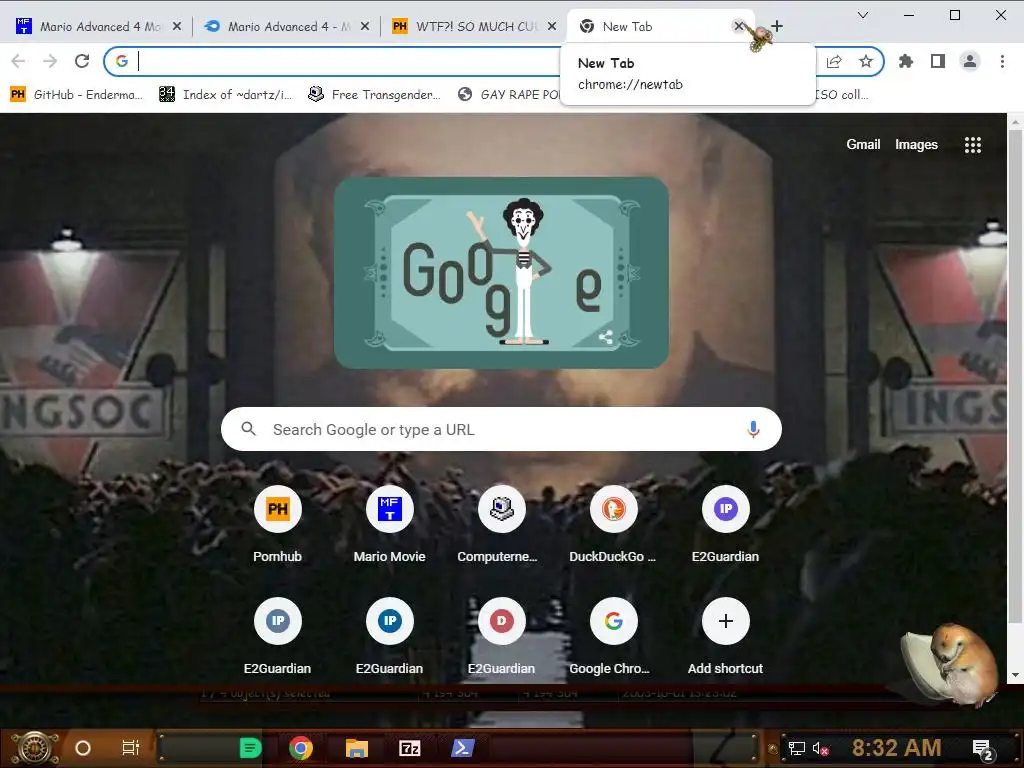Open File Explorer from taskbar
The image size is (1024, 768).
pyautogui.click(x=357, y=748)
